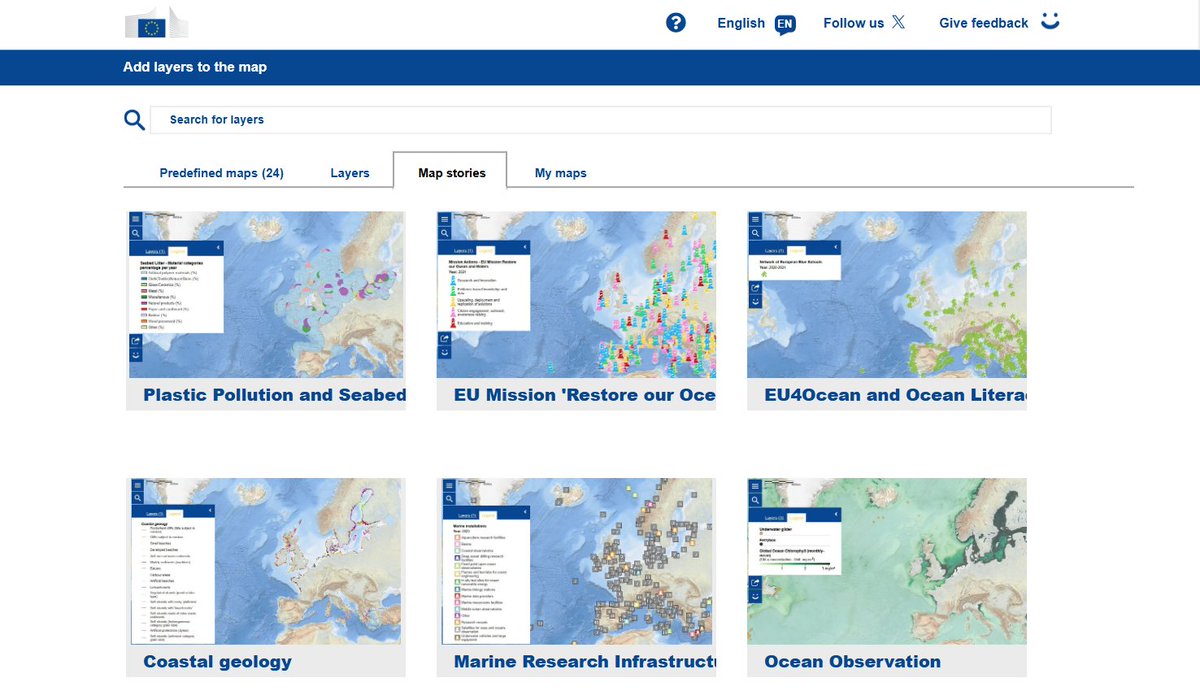Open the X social media icon

(898, 21)
